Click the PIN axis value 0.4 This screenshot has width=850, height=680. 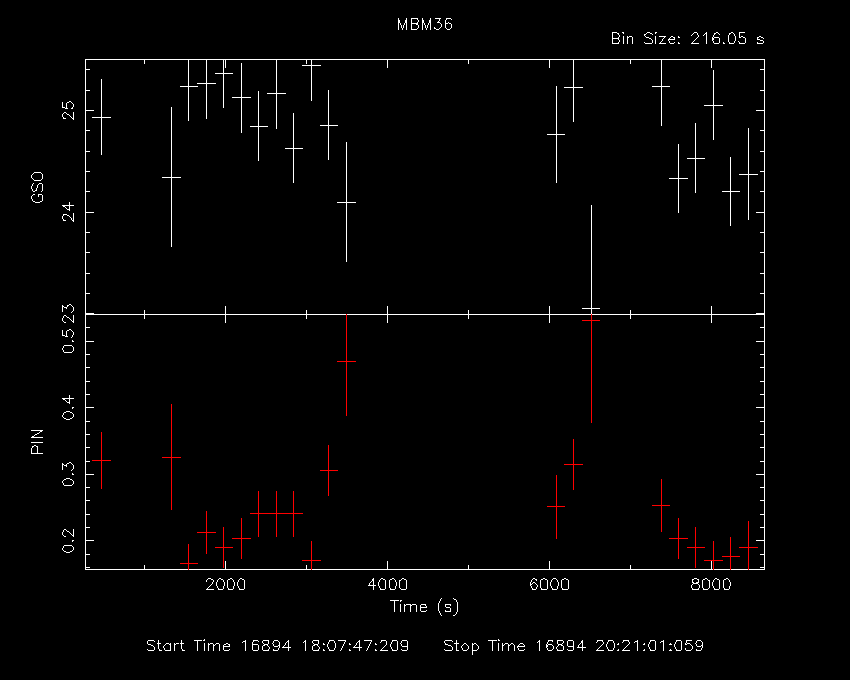pos(68,408)
